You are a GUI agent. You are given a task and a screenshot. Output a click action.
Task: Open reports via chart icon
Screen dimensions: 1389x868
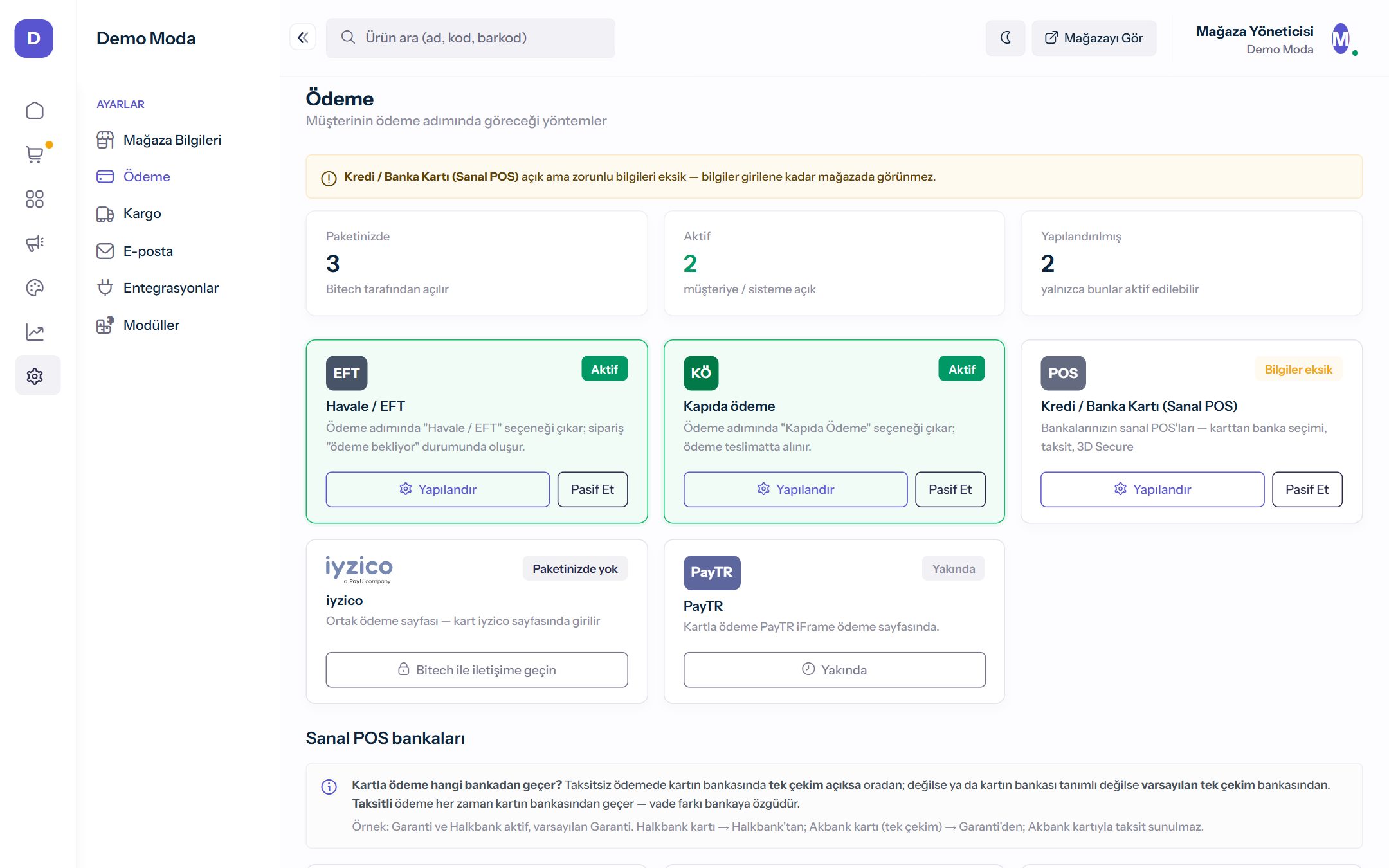coord(35,332)
